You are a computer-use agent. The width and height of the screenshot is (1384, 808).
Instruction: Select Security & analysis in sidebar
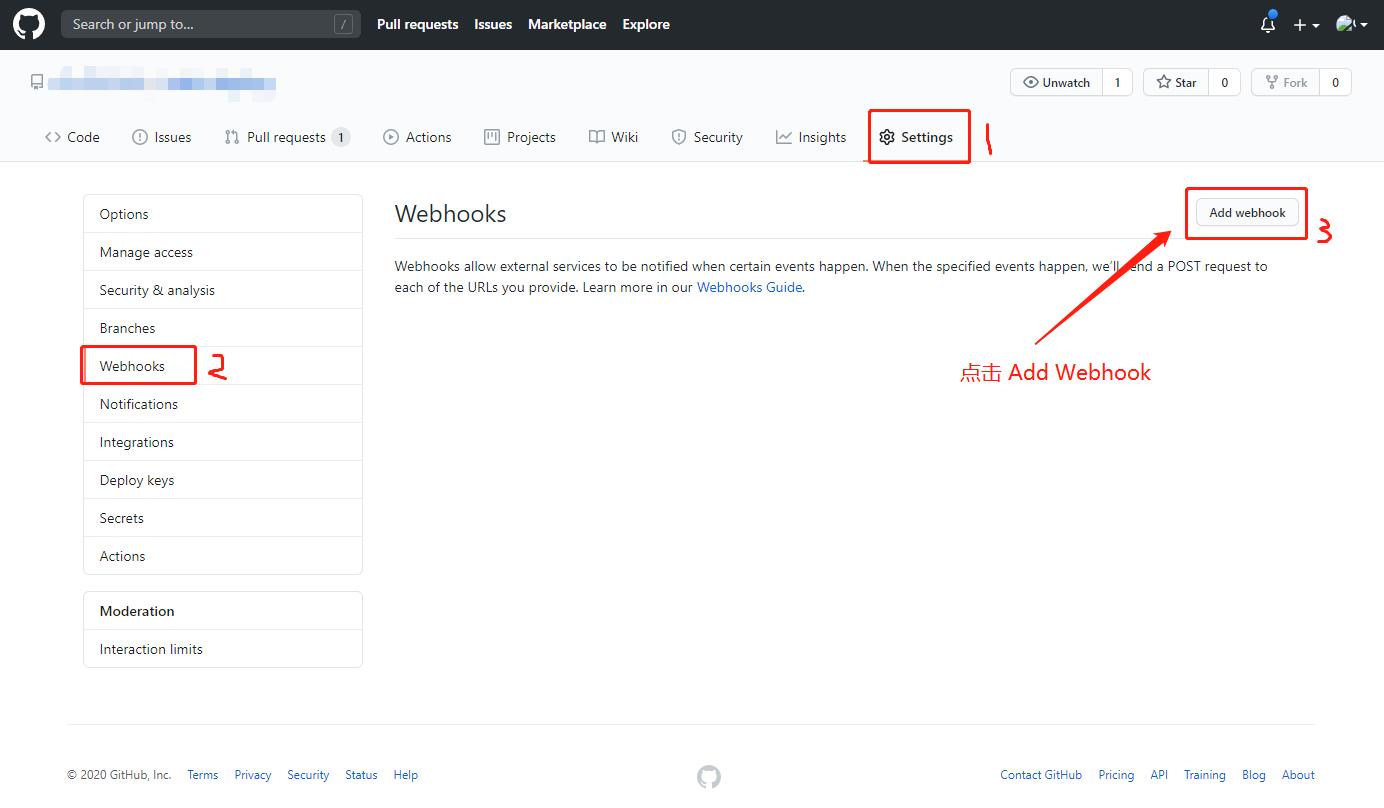[x=223, y=290]
